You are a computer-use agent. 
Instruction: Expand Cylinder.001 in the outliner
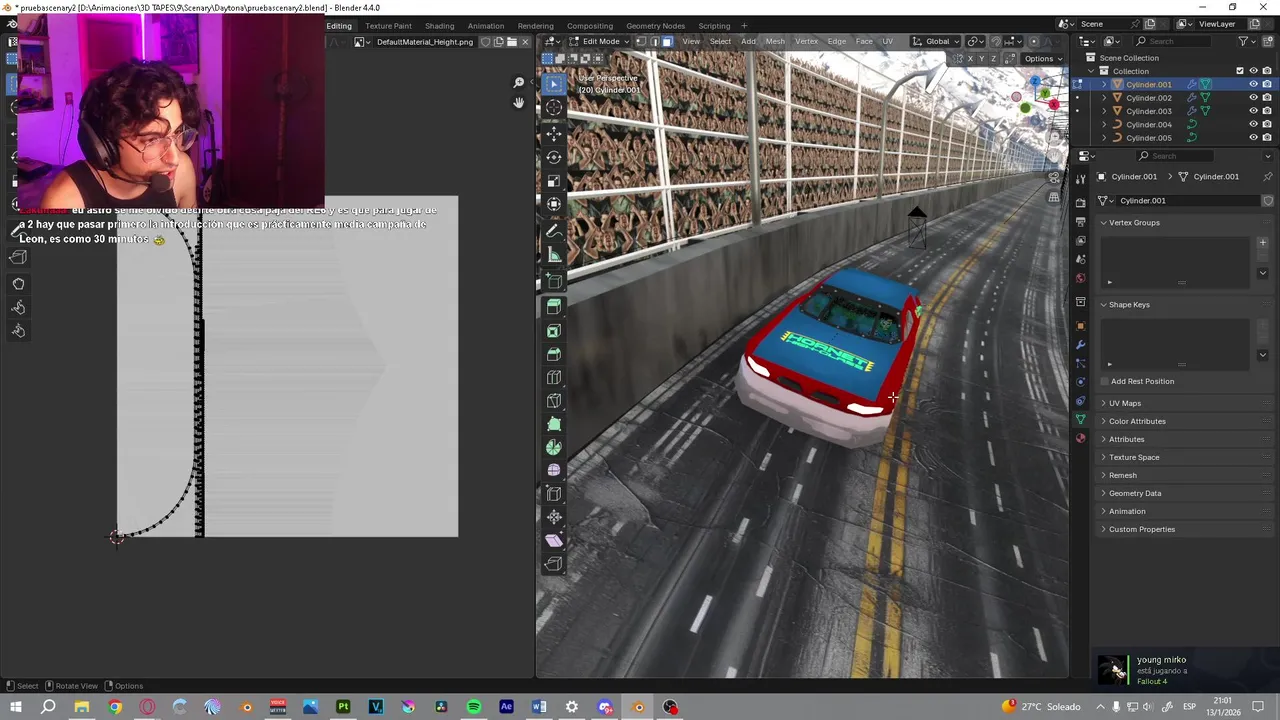(1104, 85)
